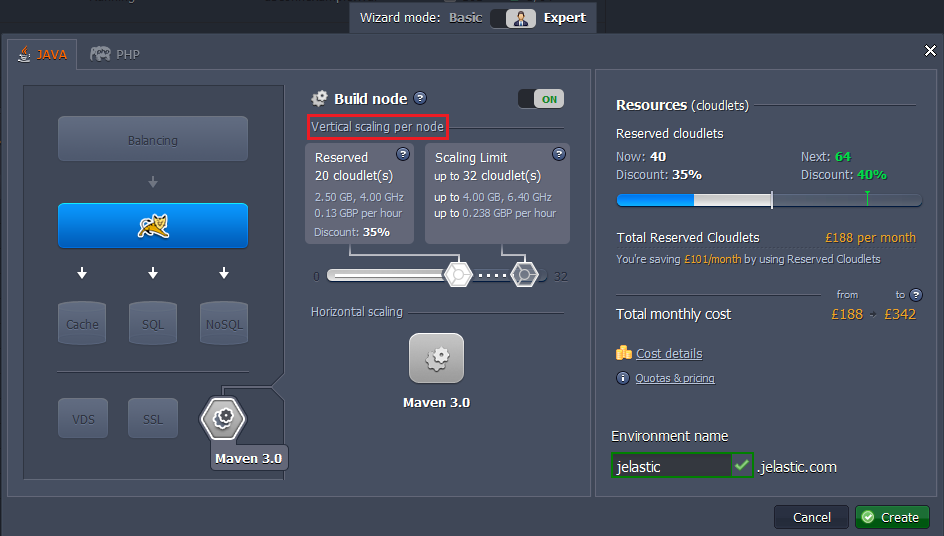Screen dimensions: 944x536
Task: Open the Quotas & pricing link
Action: (x=675, y=378)
